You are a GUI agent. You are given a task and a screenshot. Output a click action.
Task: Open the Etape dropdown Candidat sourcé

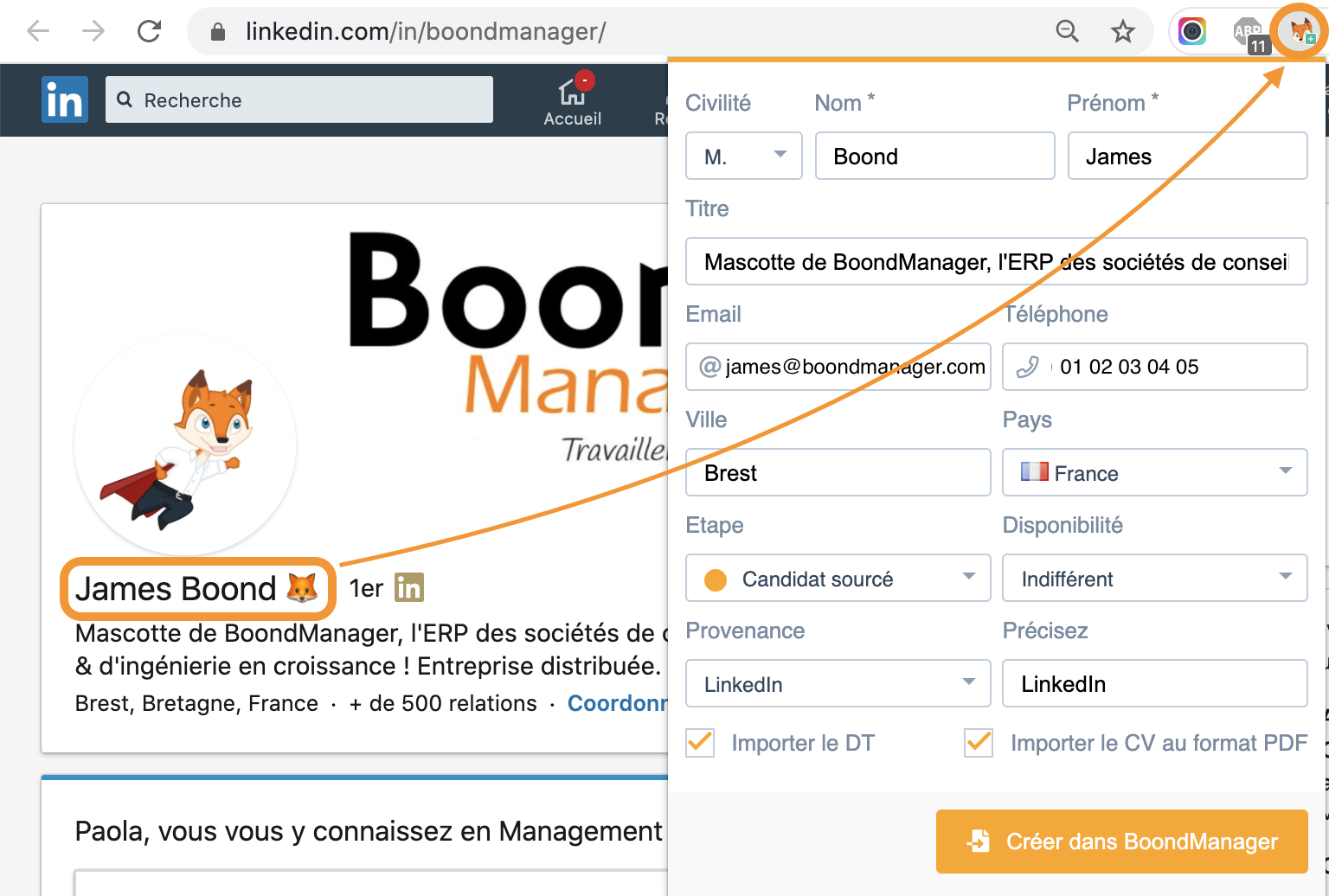(x=838, y=578)
